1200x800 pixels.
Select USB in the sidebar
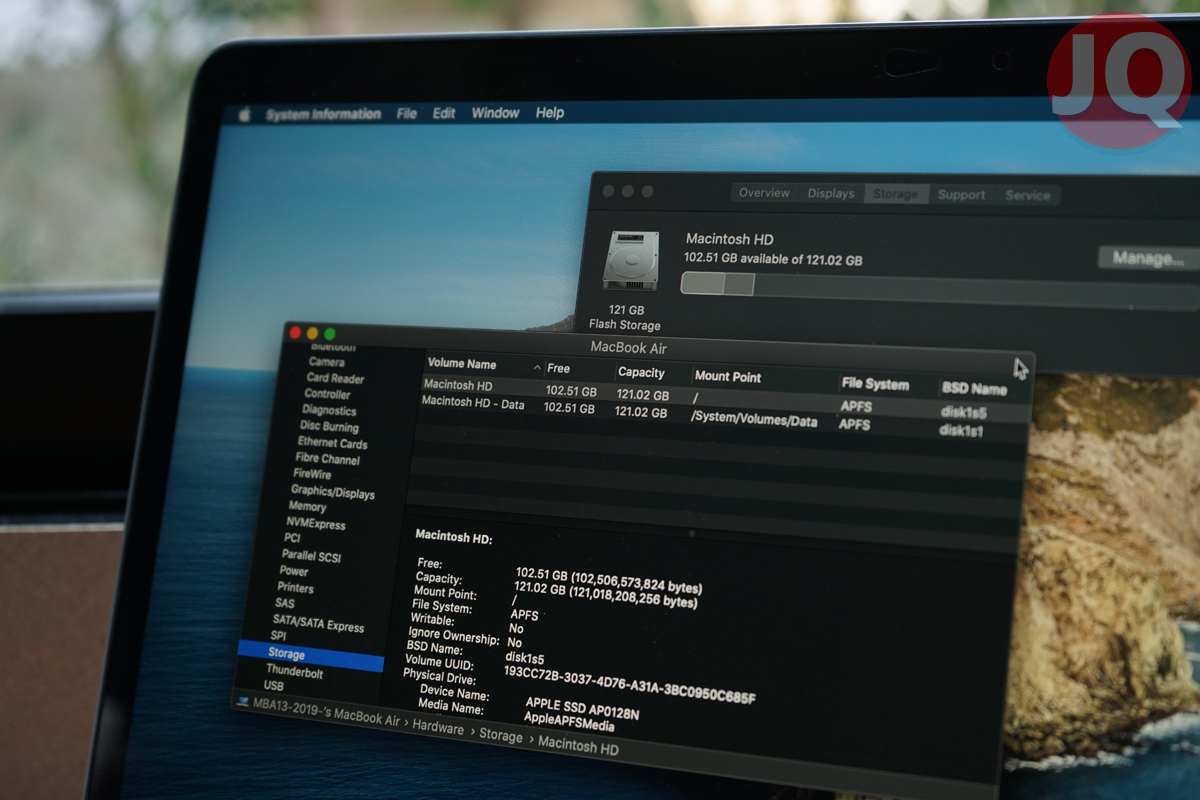coord(273,686)
